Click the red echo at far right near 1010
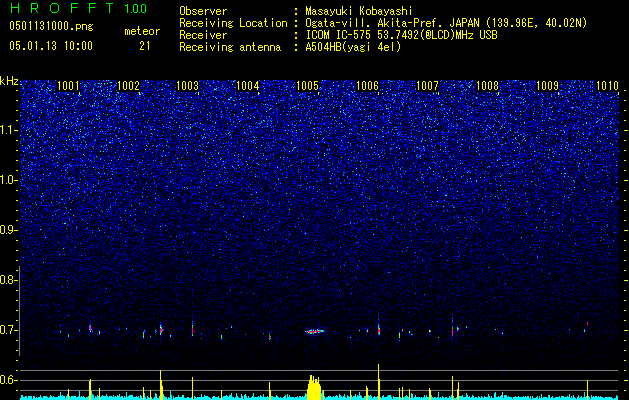 (587, 323)
